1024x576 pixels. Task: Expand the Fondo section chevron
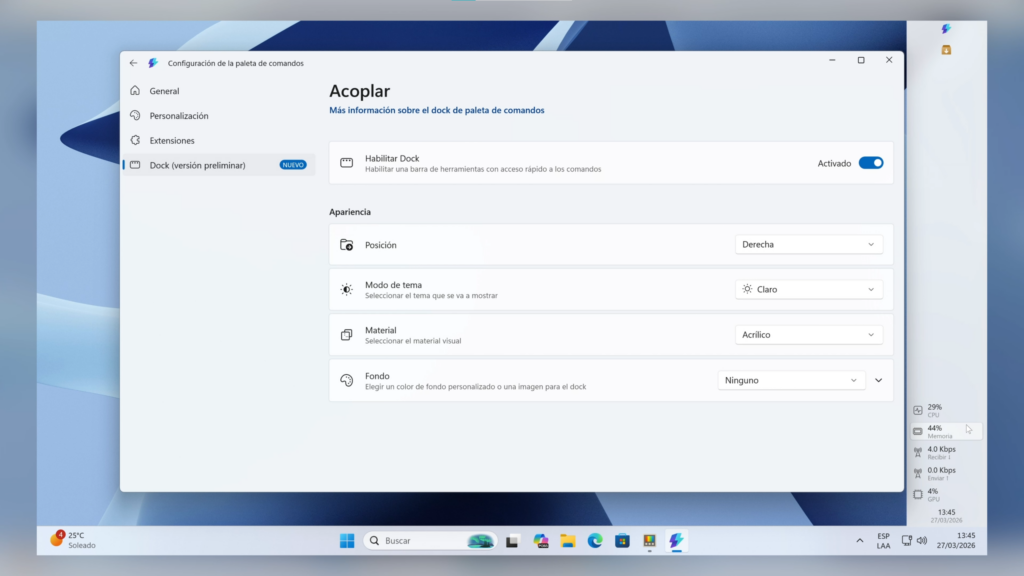coord(878,380)
